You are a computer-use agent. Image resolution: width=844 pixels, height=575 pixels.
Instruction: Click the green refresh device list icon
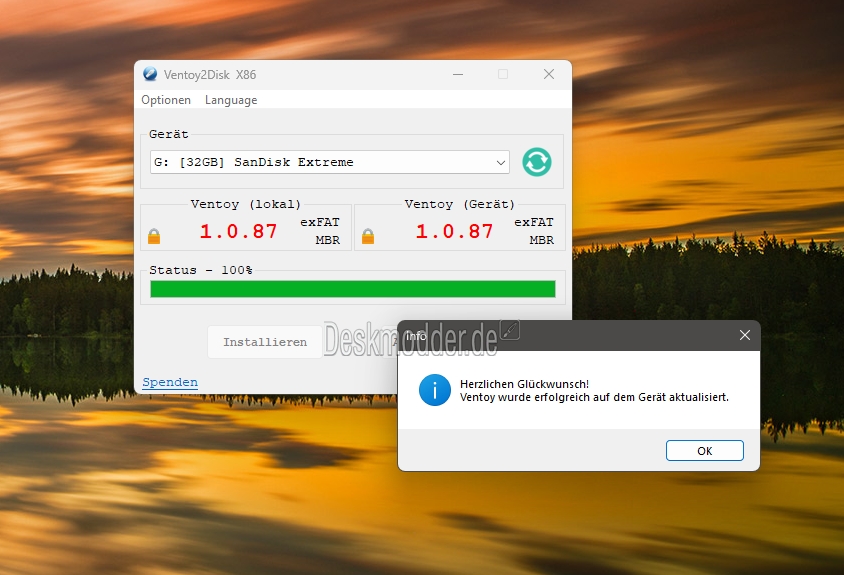[x=537, y=162]
